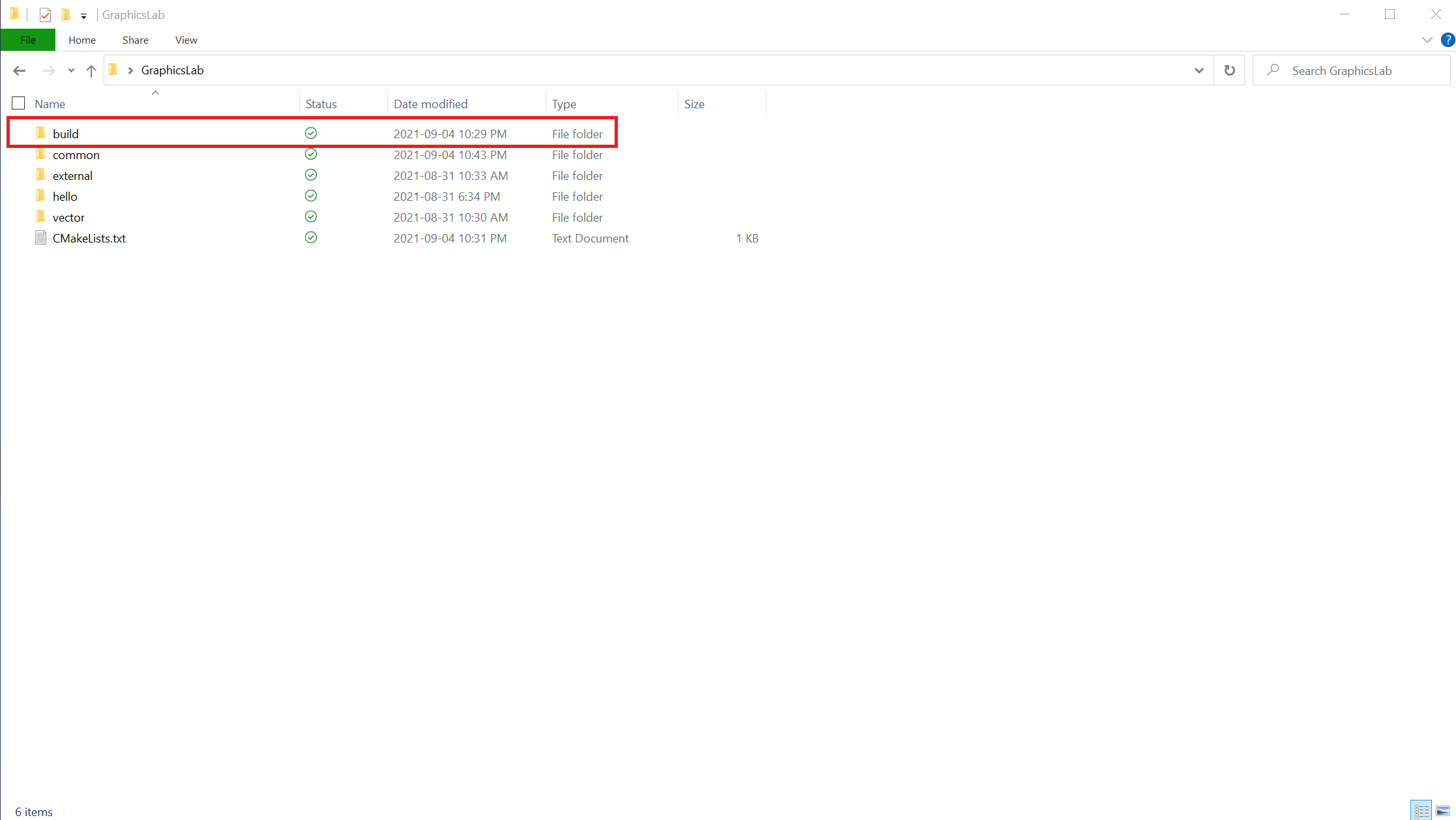The width and height of the screenshot is (1456, 820).
Task: Click the address bar folder icon
Action: [x=113, y=70]
